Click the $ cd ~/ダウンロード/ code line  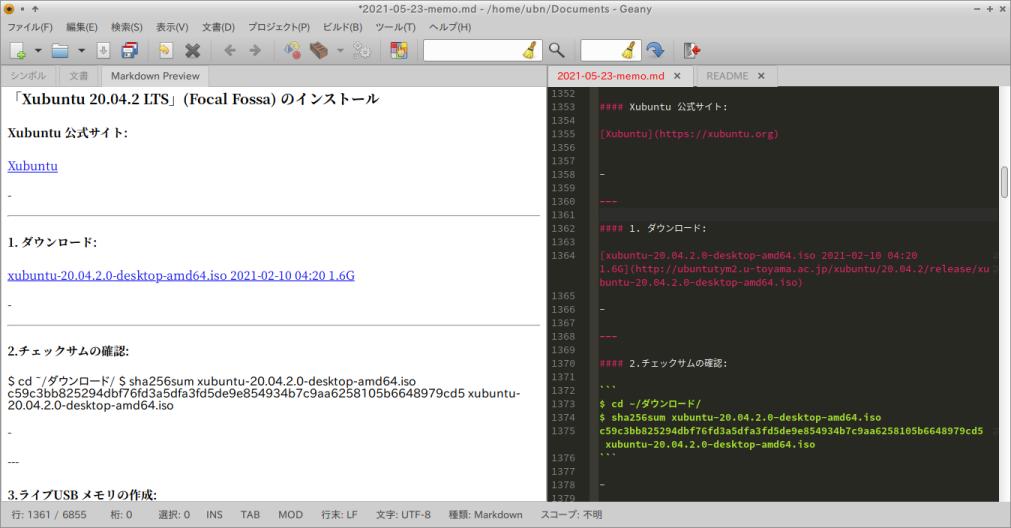coord(650,404)
